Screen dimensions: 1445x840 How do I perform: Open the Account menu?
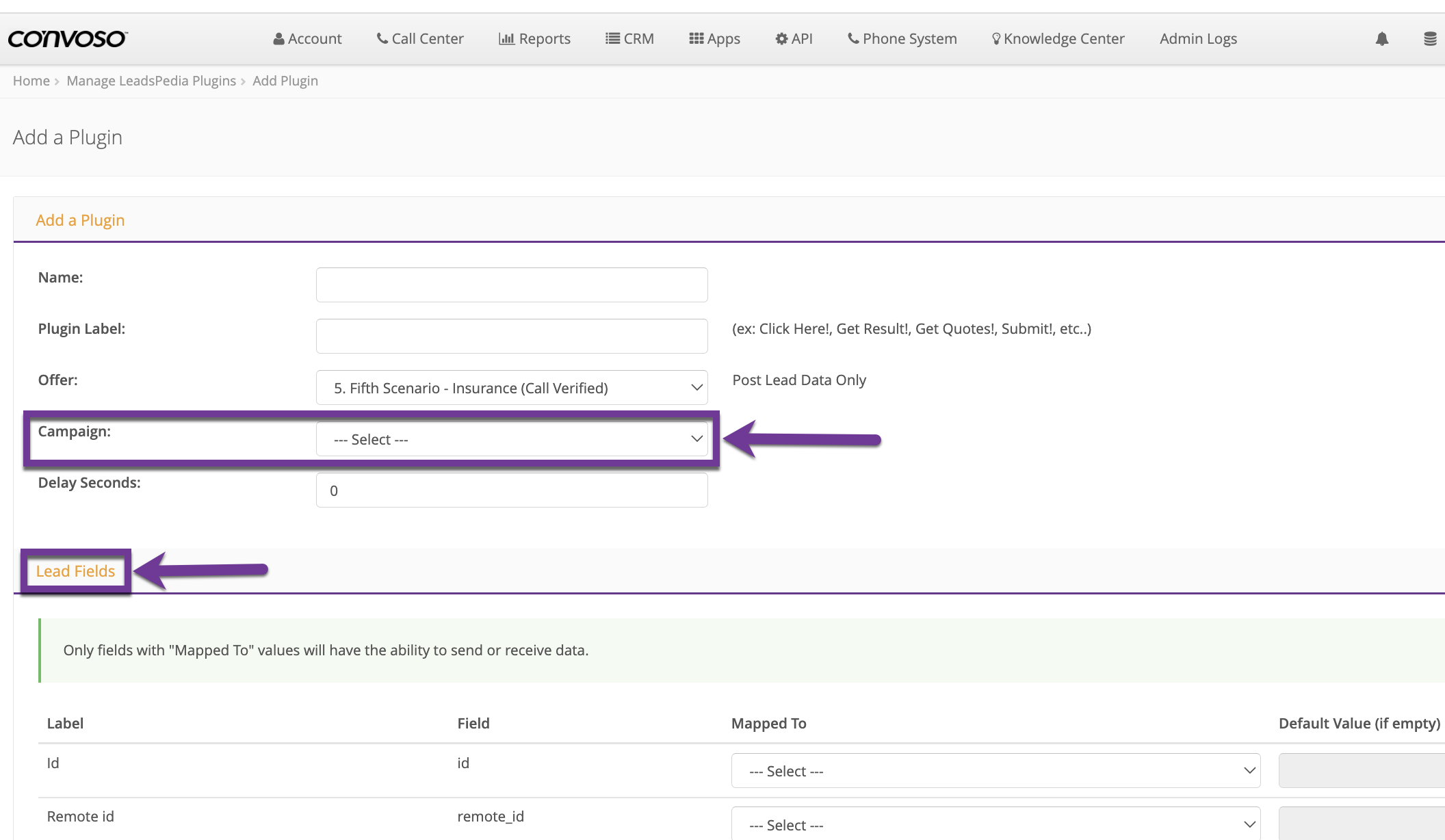(307, 39)
